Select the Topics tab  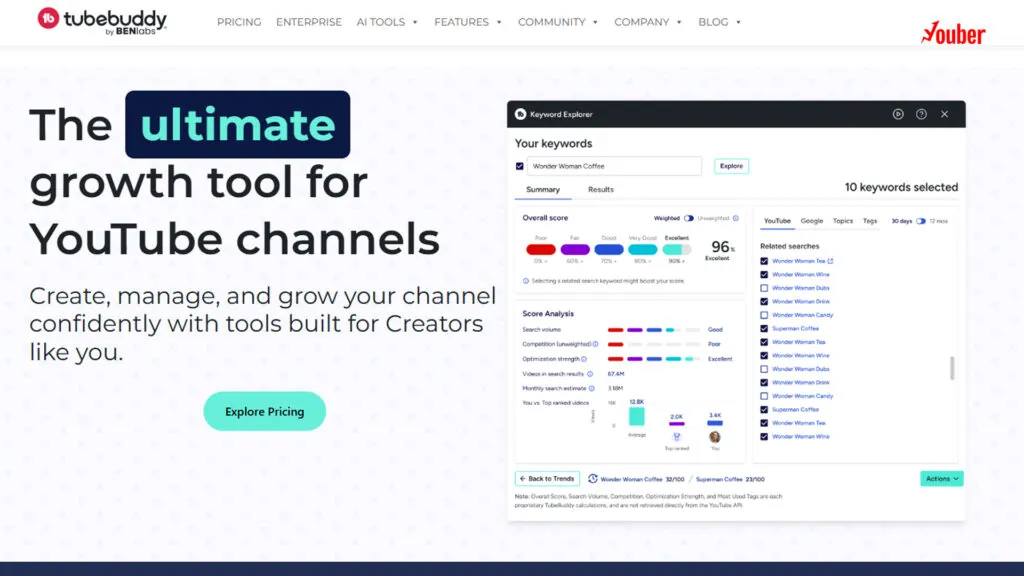(x=842, y=221)
